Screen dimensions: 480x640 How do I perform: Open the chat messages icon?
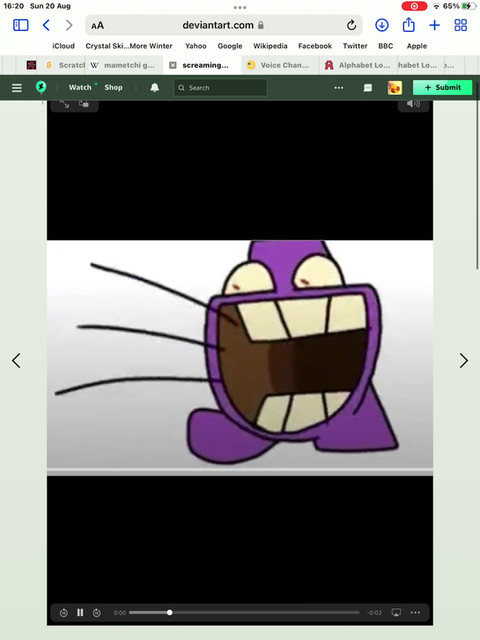point(368,88)
